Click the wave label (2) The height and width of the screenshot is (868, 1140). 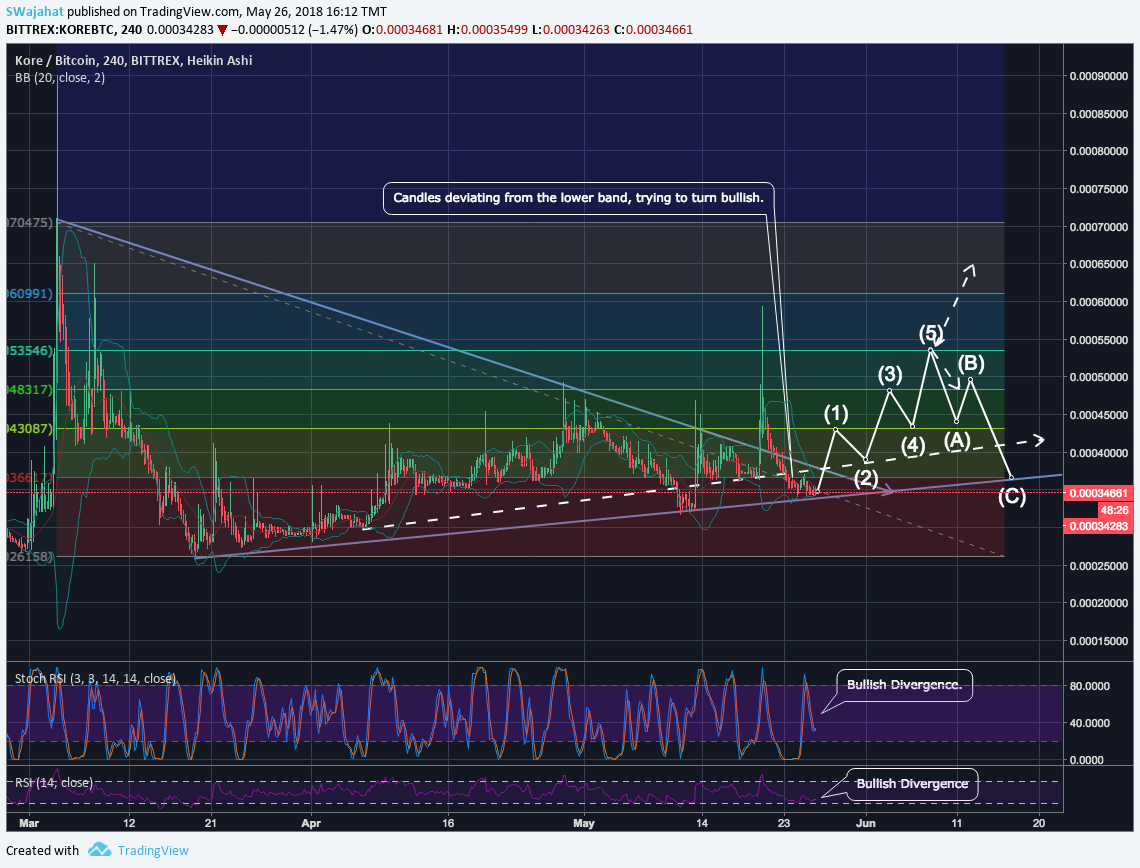(866, 478)
